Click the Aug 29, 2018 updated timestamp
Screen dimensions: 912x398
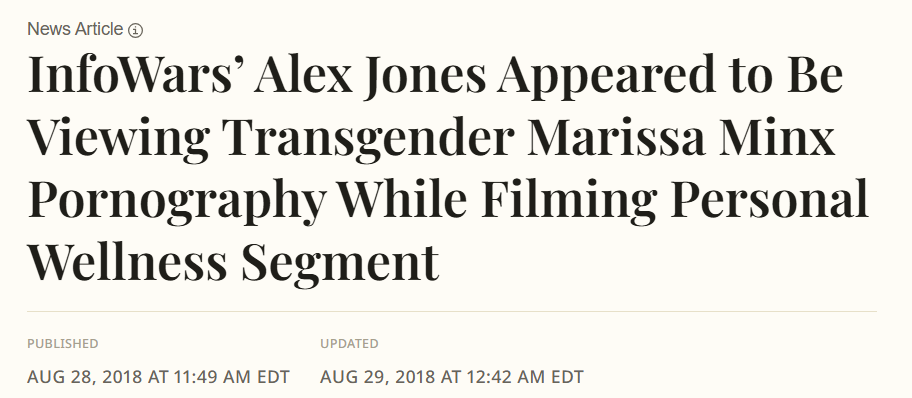tap(451, 377)
